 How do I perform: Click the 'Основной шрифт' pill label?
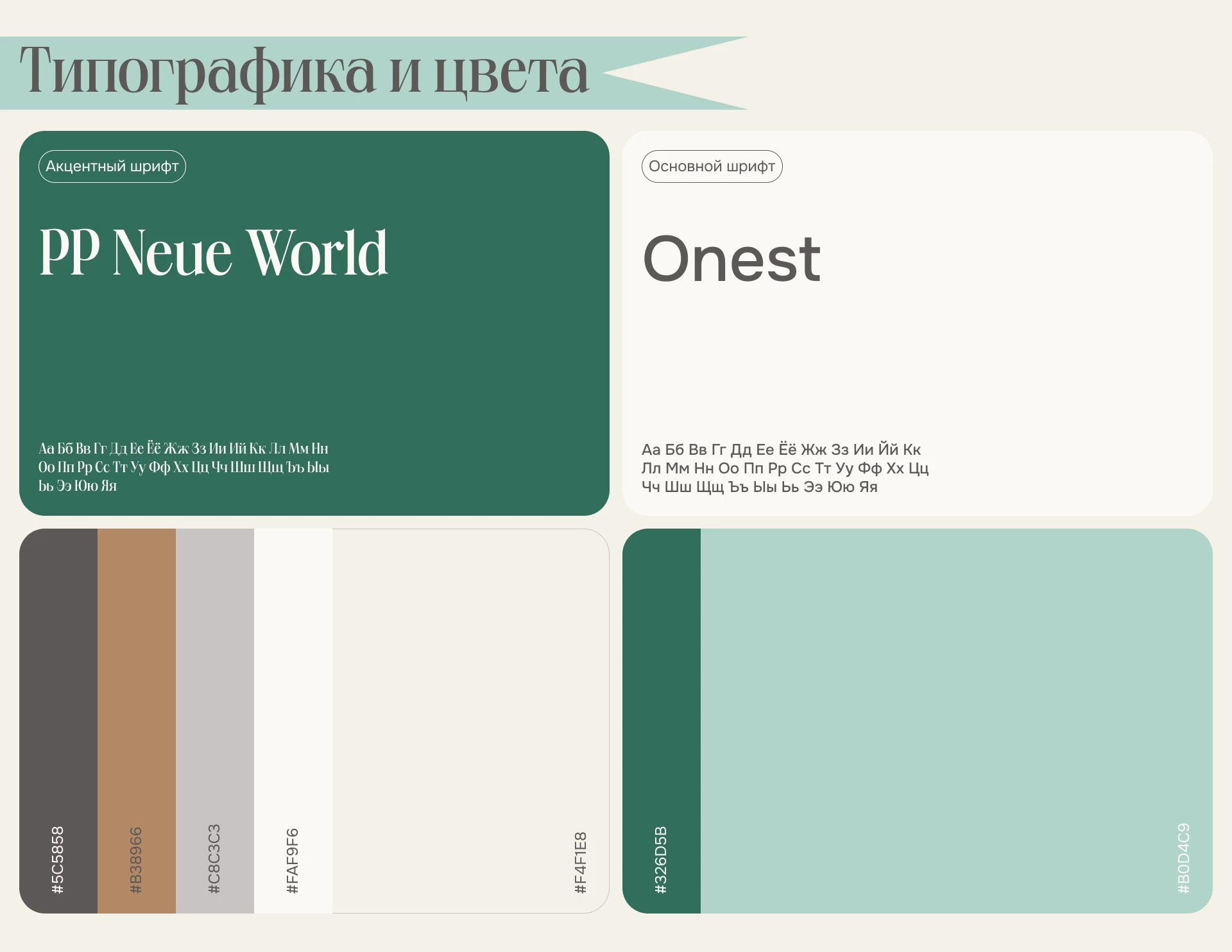click(x=712, y=167)
